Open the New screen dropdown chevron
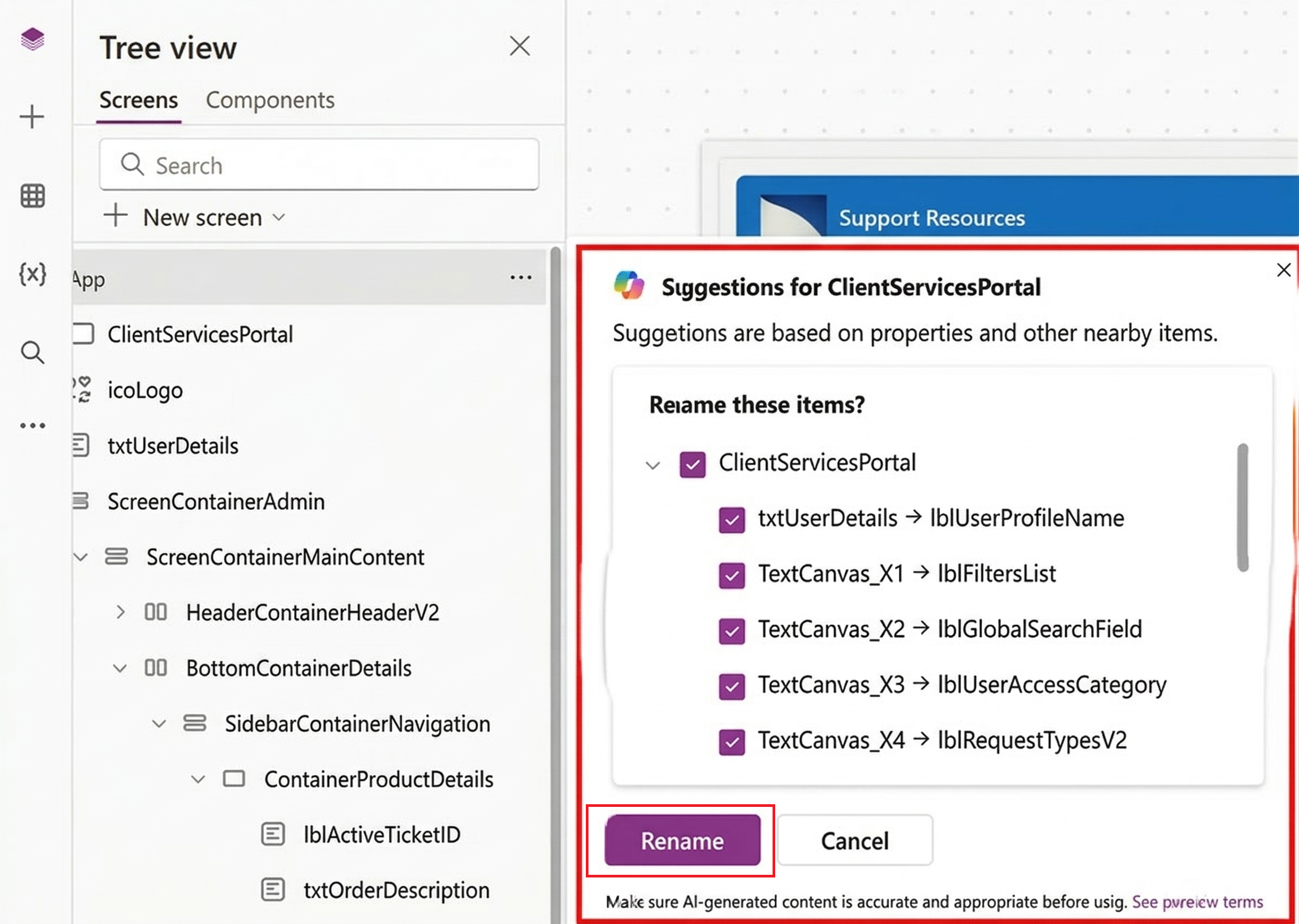1299x924 pixels. (278, 217)
